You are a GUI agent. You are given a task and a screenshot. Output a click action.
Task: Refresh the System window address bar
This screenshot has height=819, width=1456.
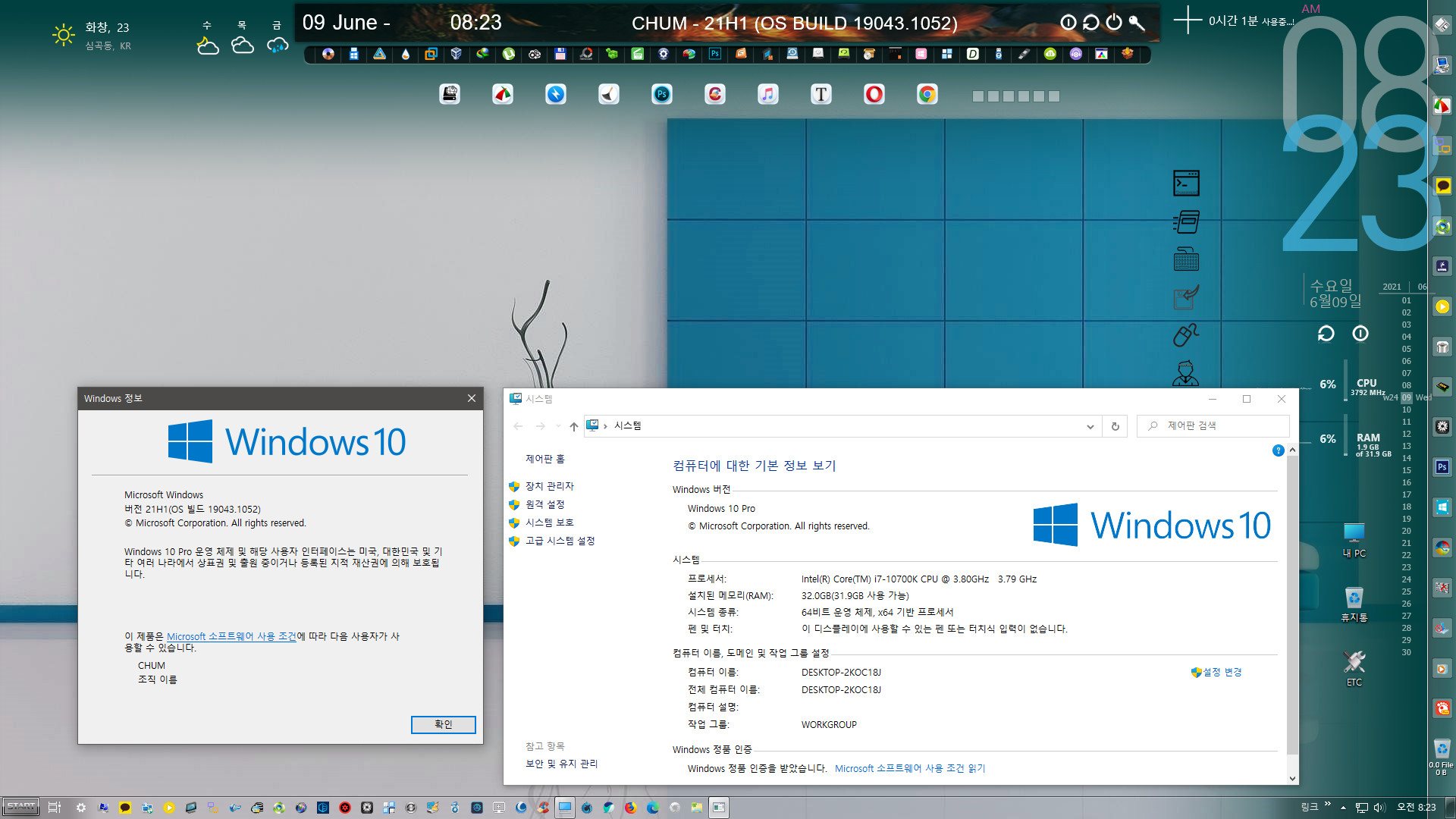coord(1115,427)
